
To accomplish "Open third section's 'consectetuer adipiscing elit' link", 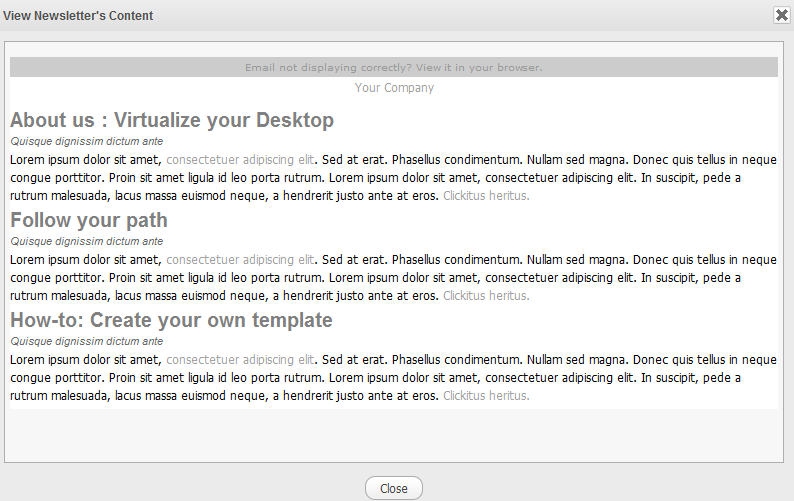I will (240, 360).
